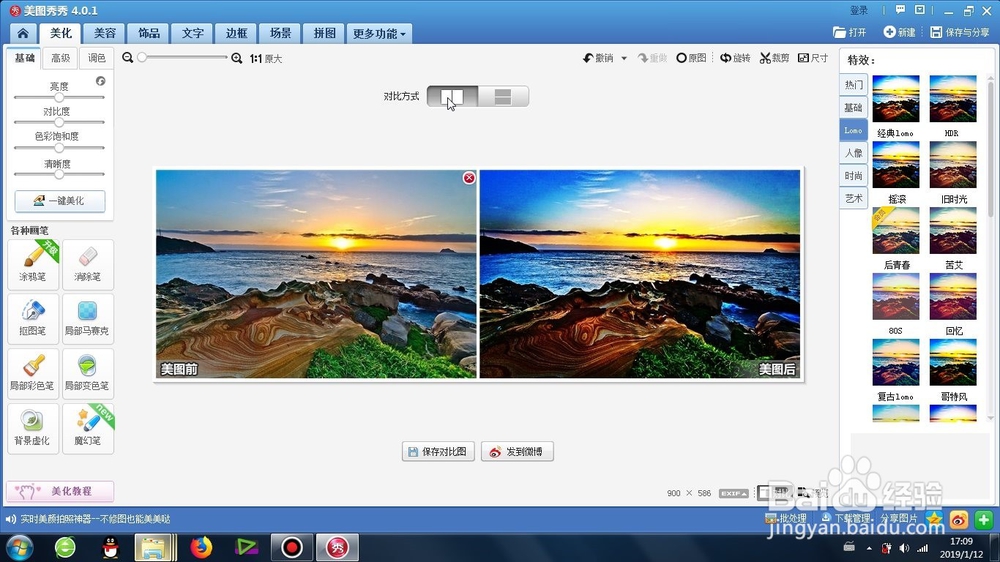Select the 魔幻笔 magic pen tool
The width and height of the screenshot is (1000, 562).
click(88, 428)
